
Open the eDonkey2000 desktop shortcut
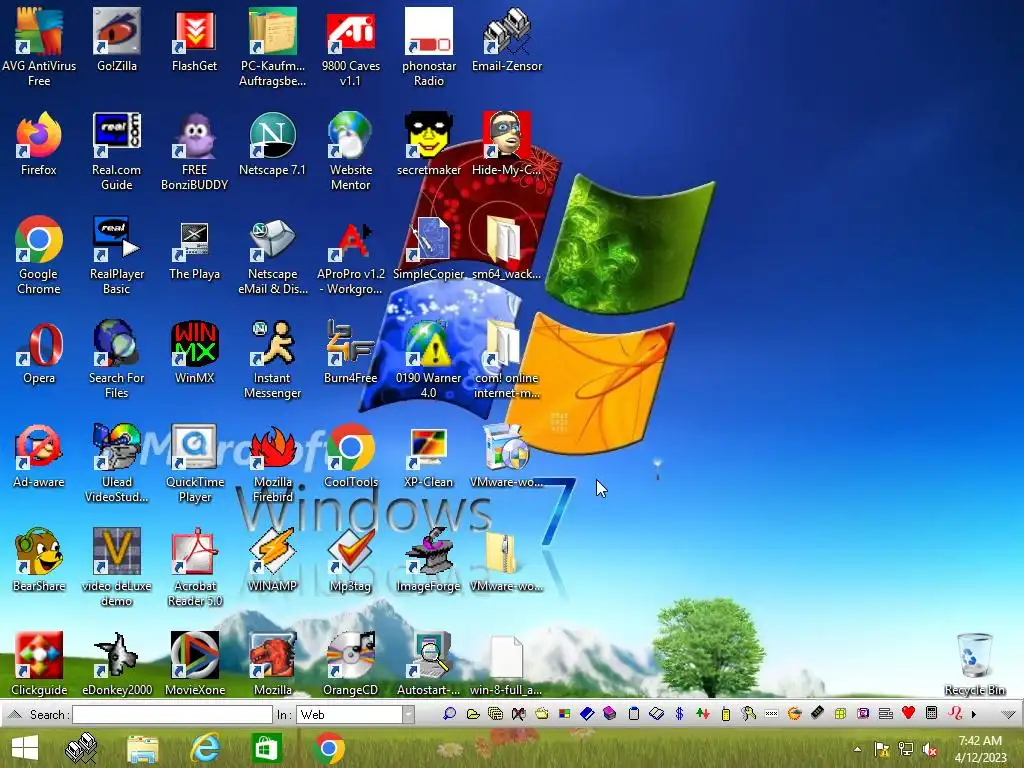117,664
